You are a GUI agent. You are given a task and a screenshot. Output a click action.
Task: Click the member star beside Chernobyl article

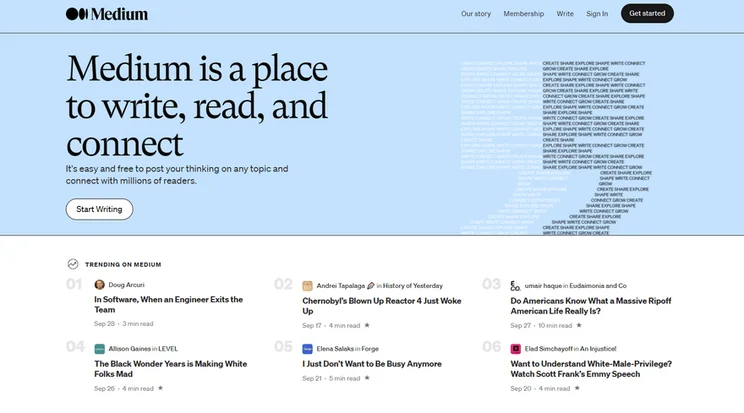367,325
